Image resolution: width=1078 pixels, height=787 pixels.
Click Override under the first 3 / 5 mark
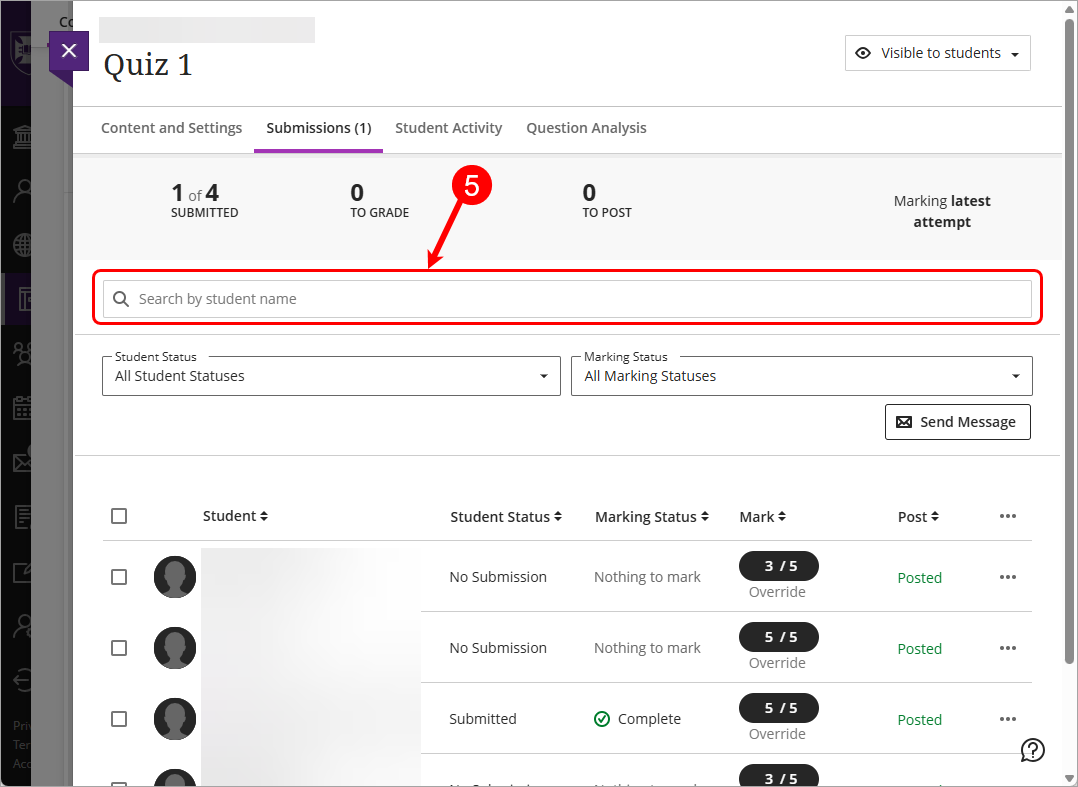777,592
